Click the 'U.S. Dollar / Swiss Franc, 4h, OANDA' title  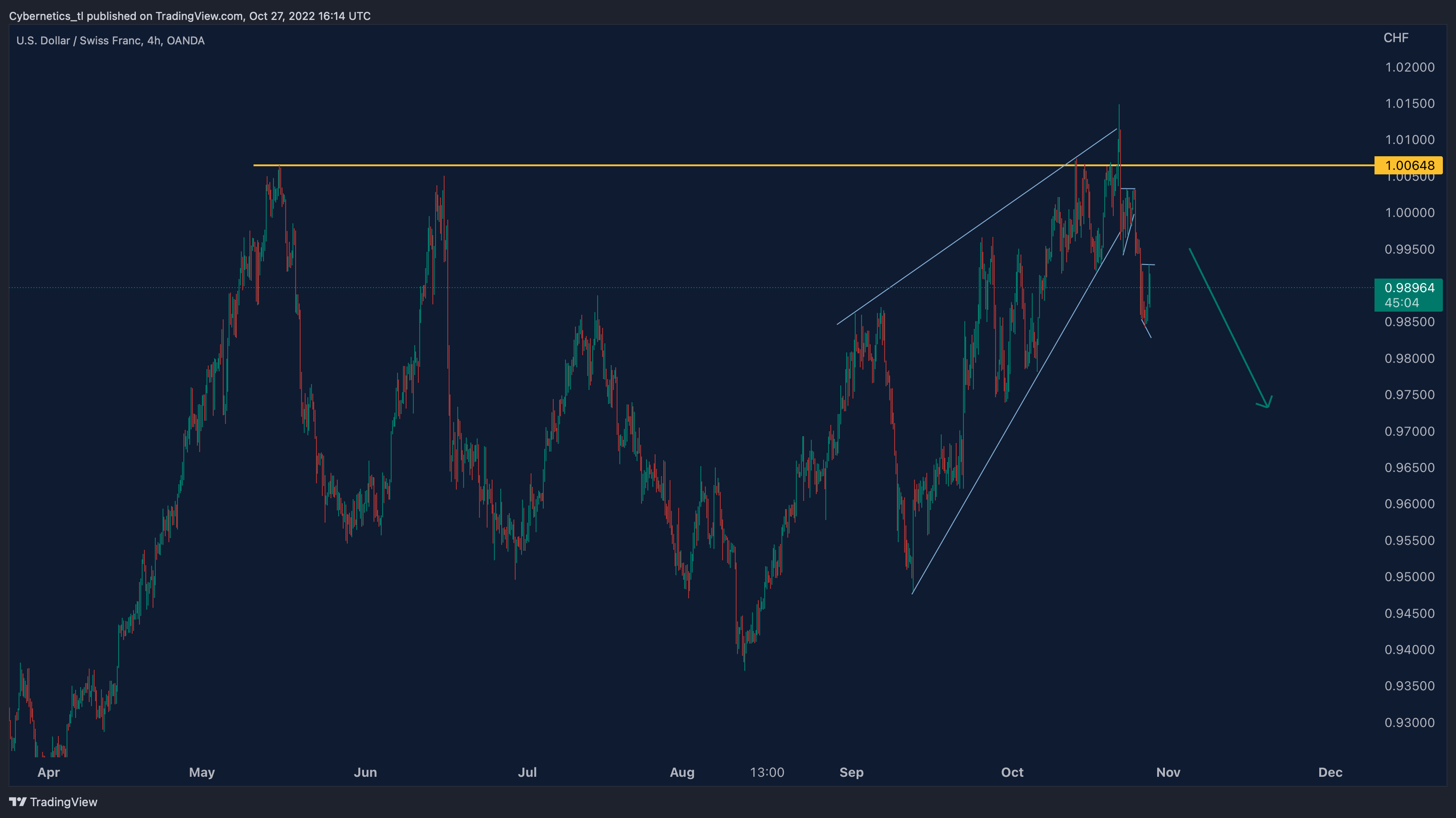click(x=110, y=41)
